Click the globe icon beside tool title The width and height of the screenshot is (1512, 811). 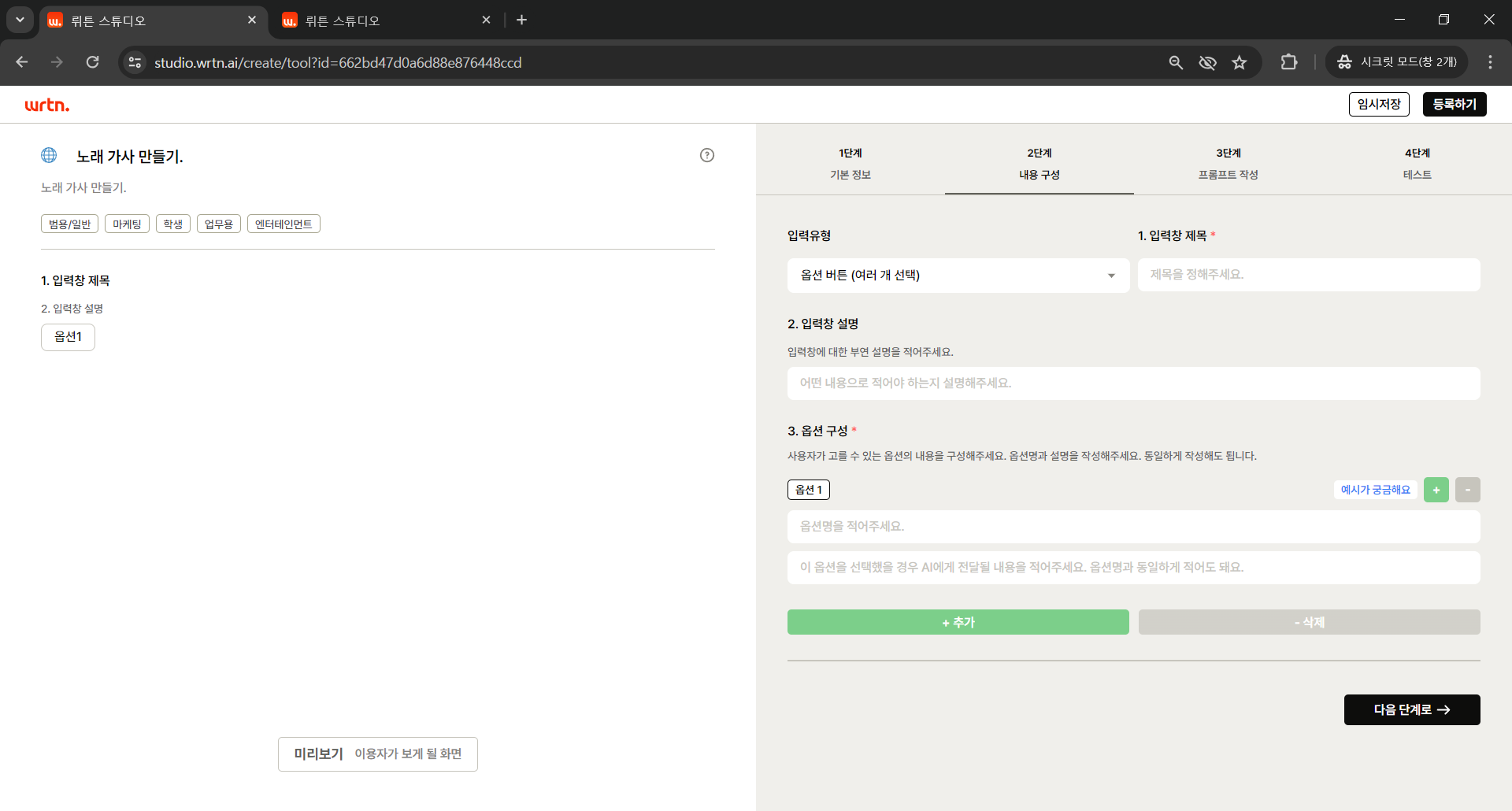point(49,155)
